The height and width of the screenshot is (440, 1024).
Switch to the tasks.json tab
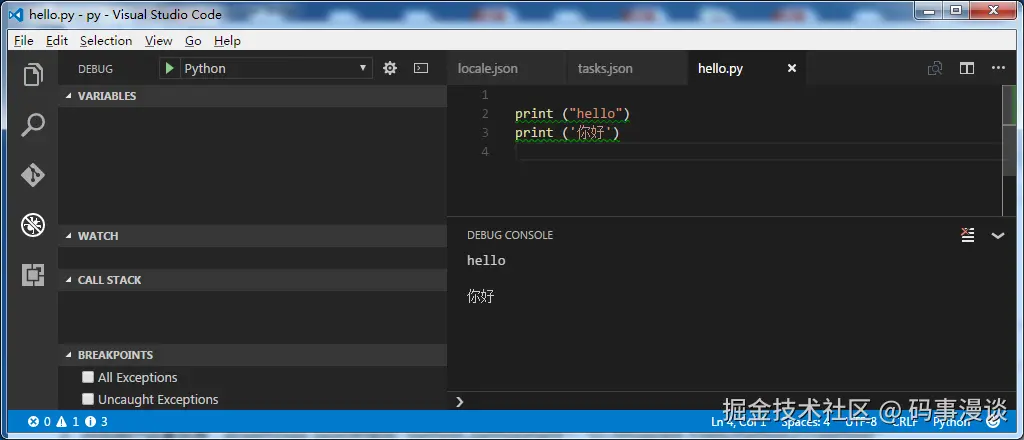[627, 69]
